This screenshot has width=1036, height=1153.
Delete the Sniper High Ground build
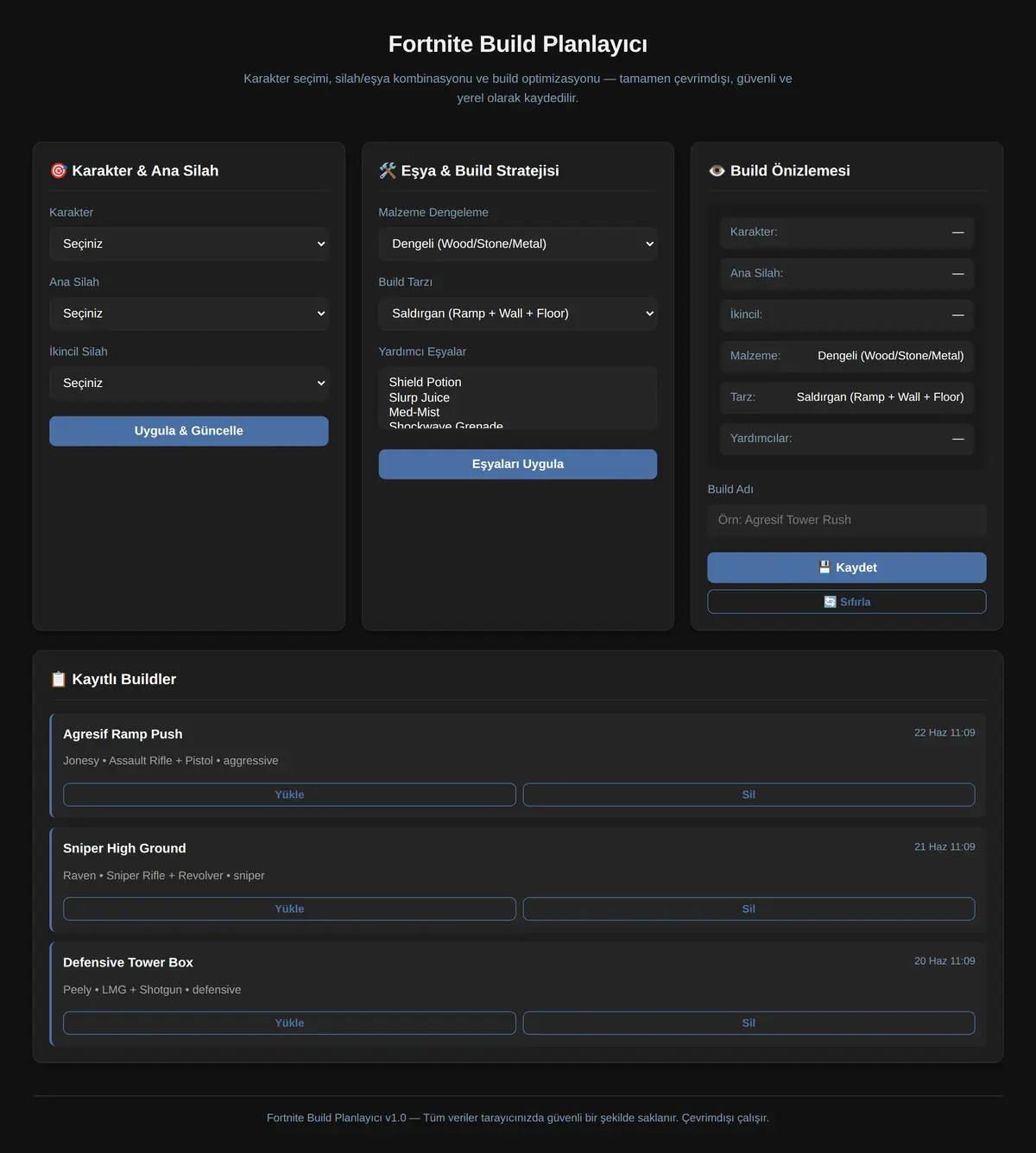coord(749,909)
